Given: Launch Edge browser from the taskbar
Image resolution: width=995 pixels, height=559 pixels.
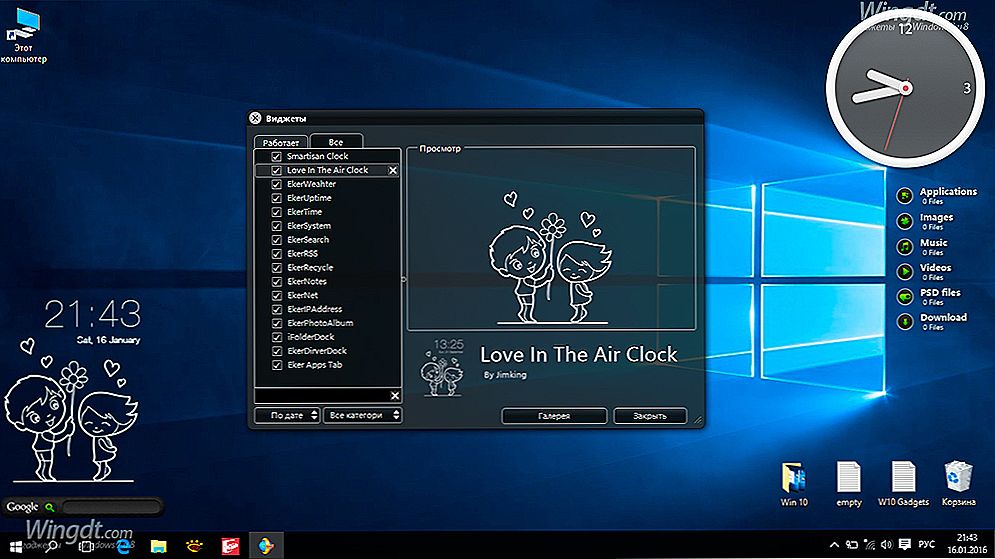Looking at the screenshot, I should 123,546.
